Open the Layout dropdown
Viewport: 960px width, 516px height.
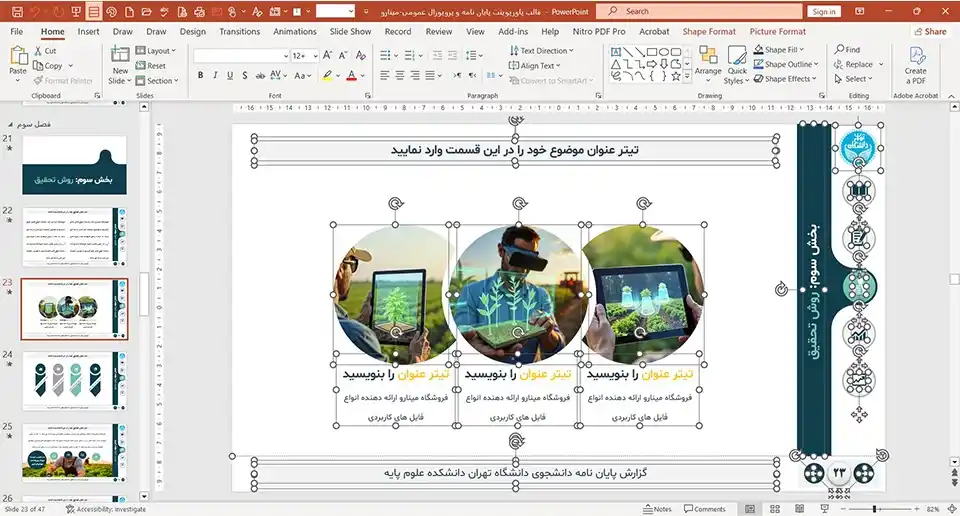156,51
